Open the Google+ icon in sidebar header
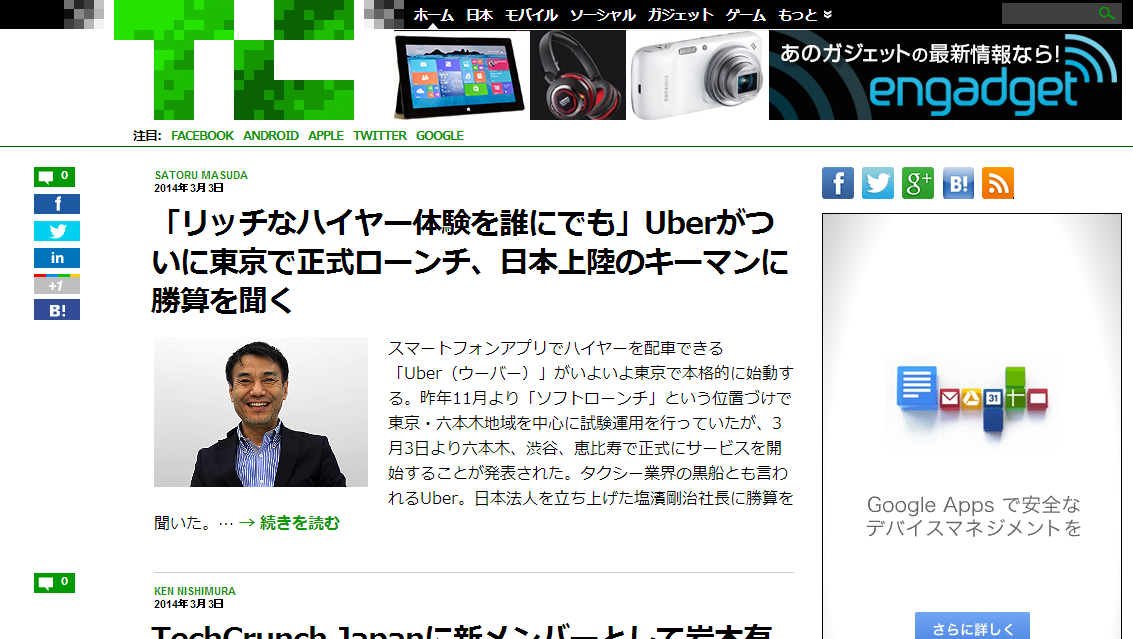 pyautogui.click(x=918, y=183)
